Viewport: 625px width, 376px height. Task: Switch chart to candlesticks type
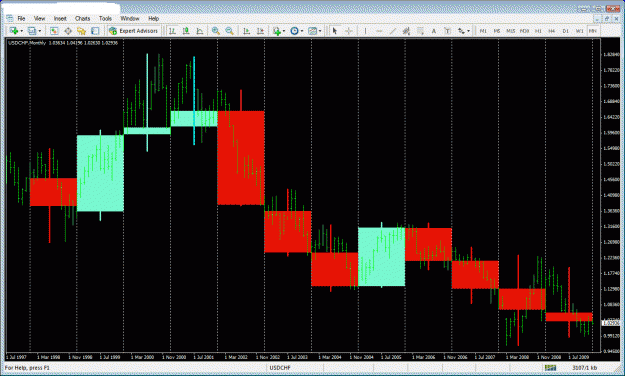coord(186,31)
